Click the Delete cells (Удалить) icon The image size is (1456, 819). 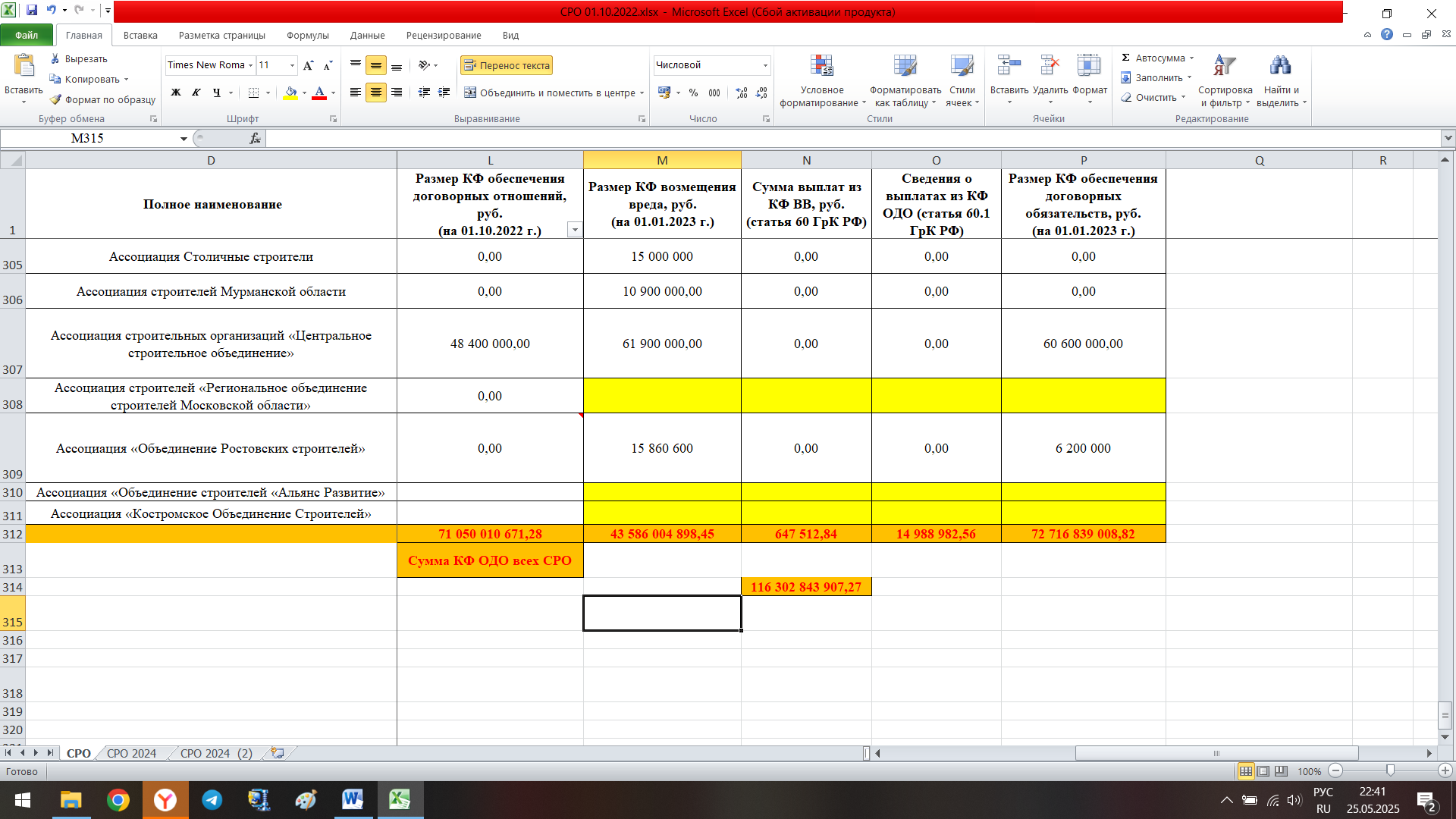[x=1050, y=65]
